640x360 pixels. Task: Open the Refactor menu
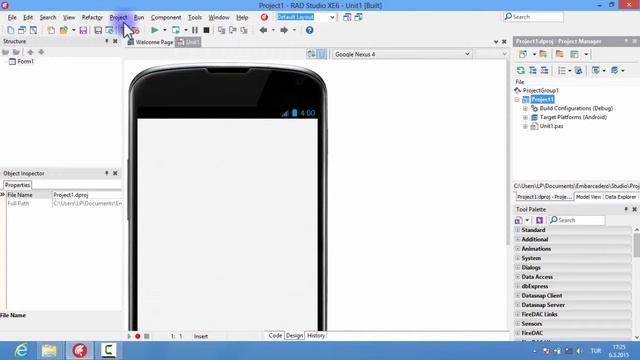click(x=92, y=18)
